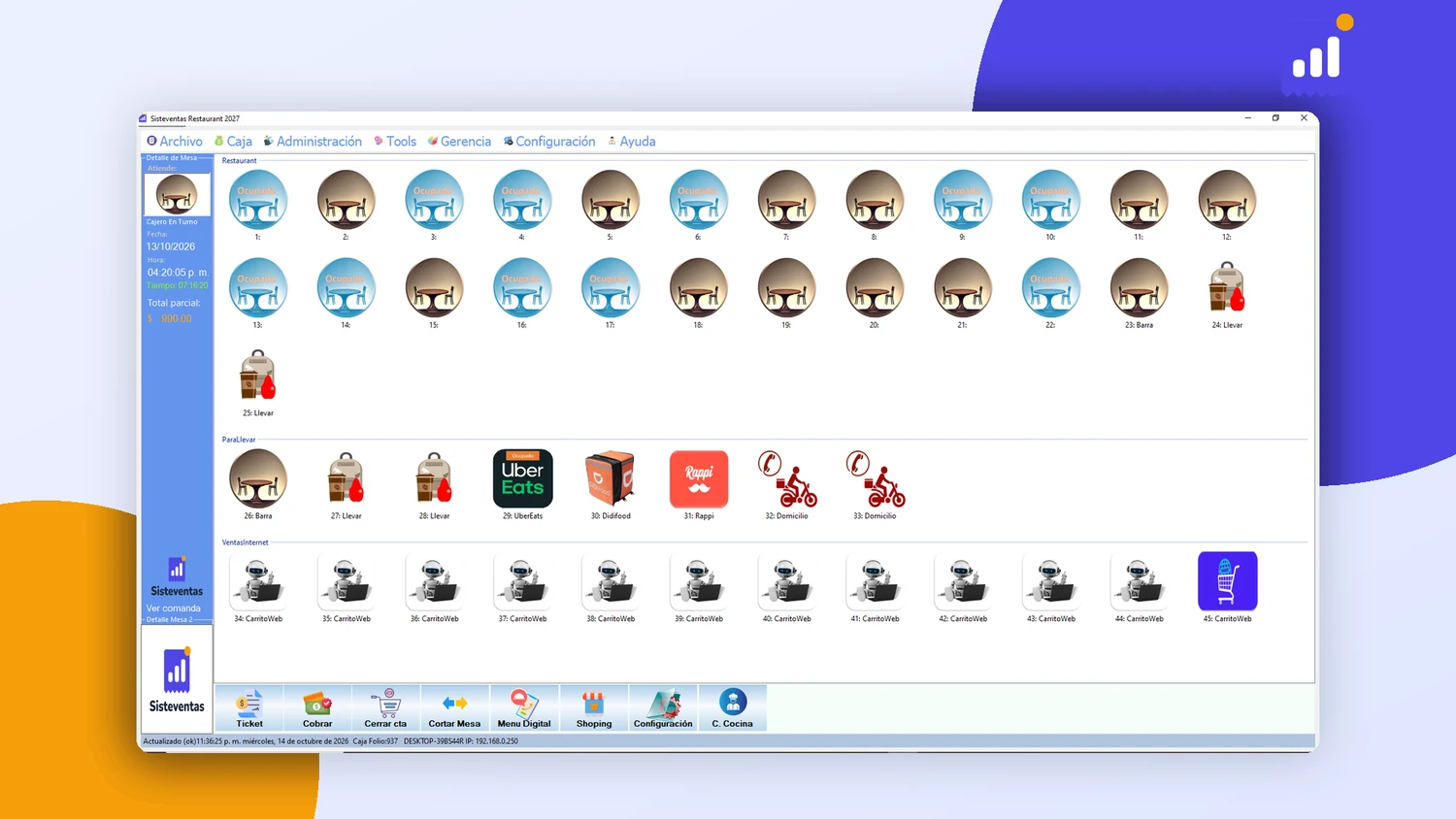Select the 45: CarritoWeb shopping cart tile

click(x=1228, y=581)
